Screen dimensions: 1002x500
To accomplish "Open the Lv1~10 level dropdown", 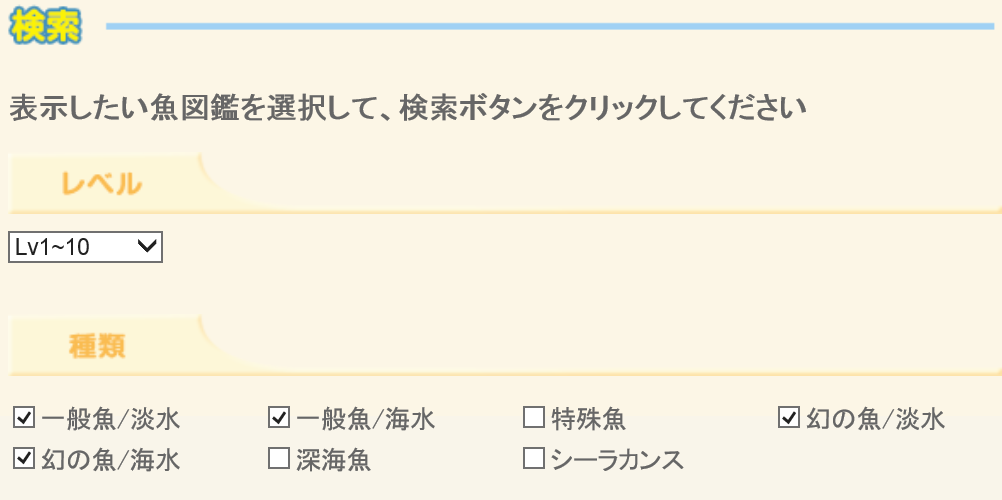I will 85,247.
